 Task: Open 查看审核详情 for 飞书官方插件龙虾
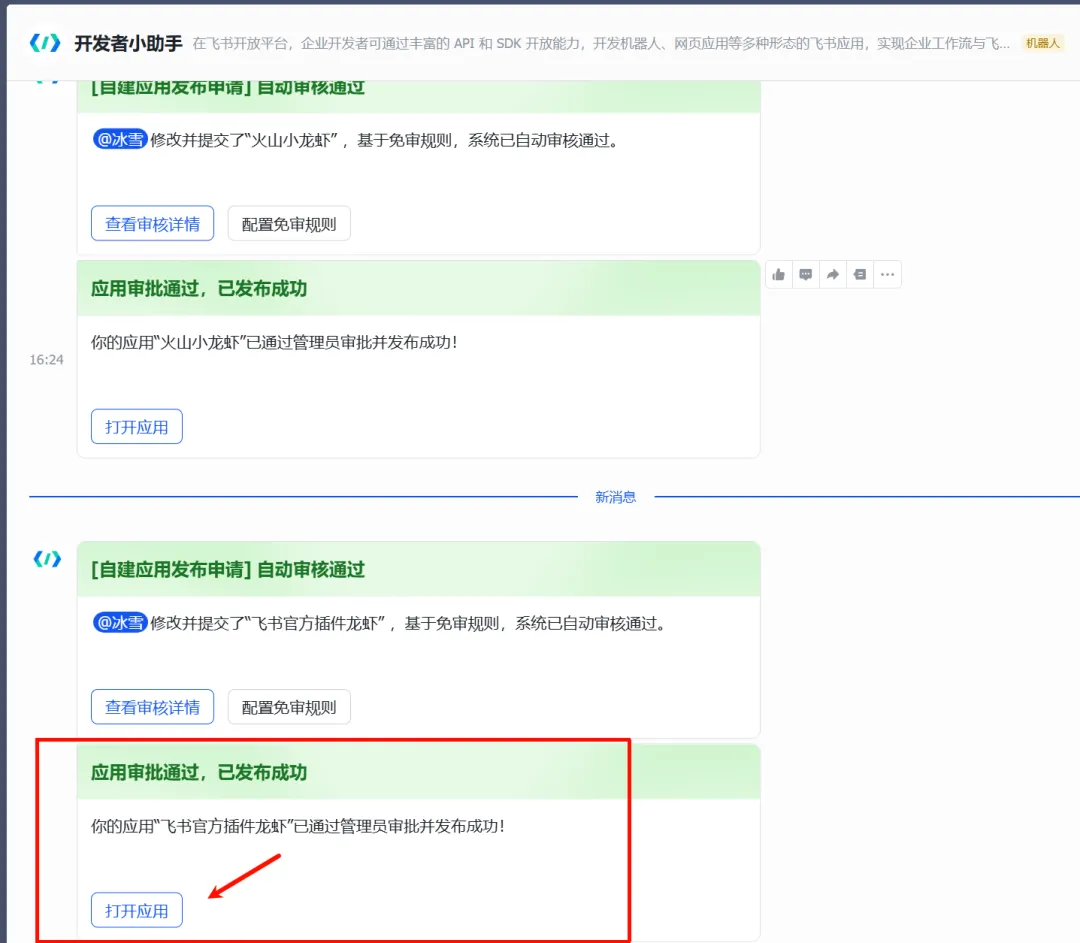click(x=152, y=707)
